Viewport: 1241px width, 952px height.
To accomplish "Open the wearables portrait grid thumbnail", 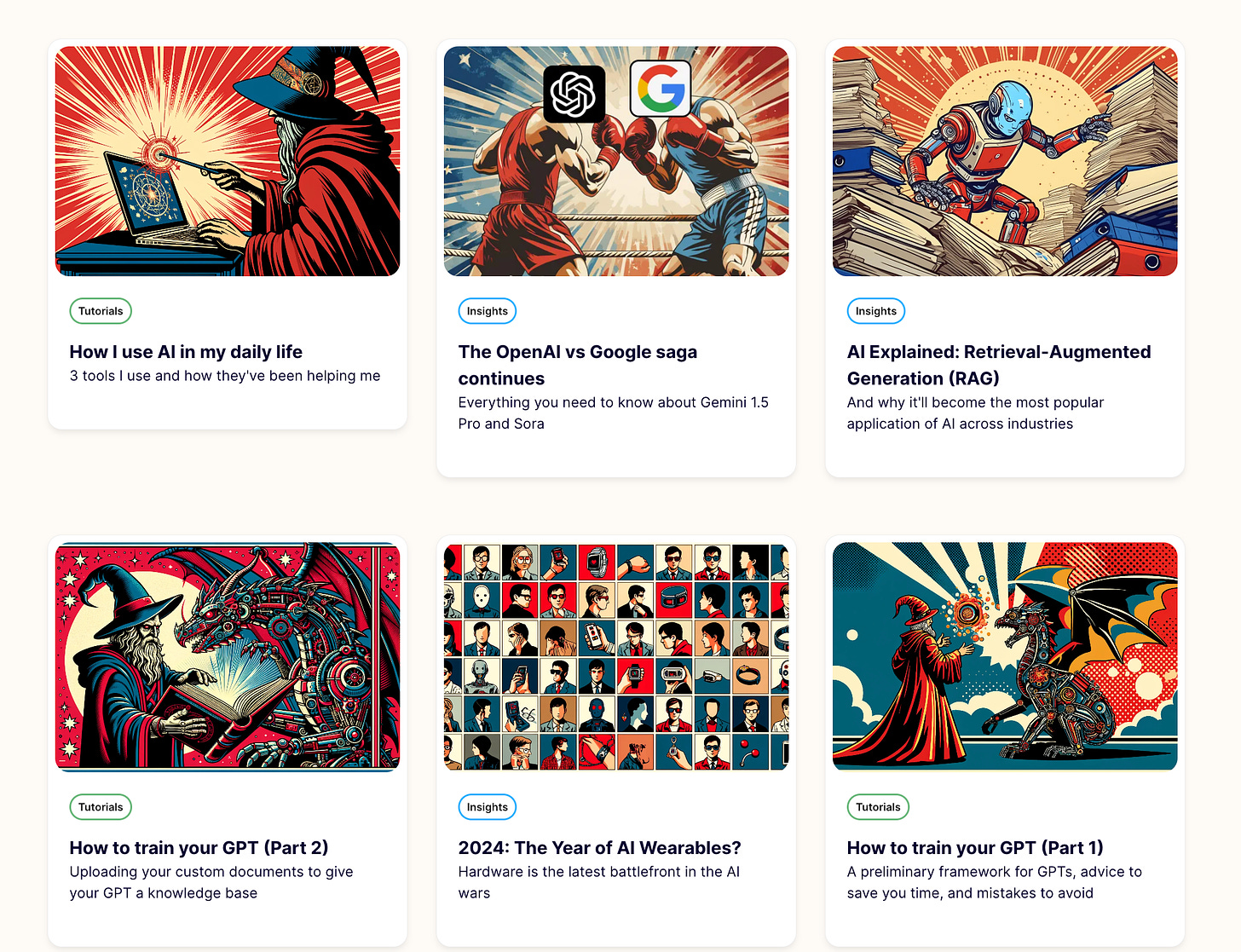I will click(616, 656).
